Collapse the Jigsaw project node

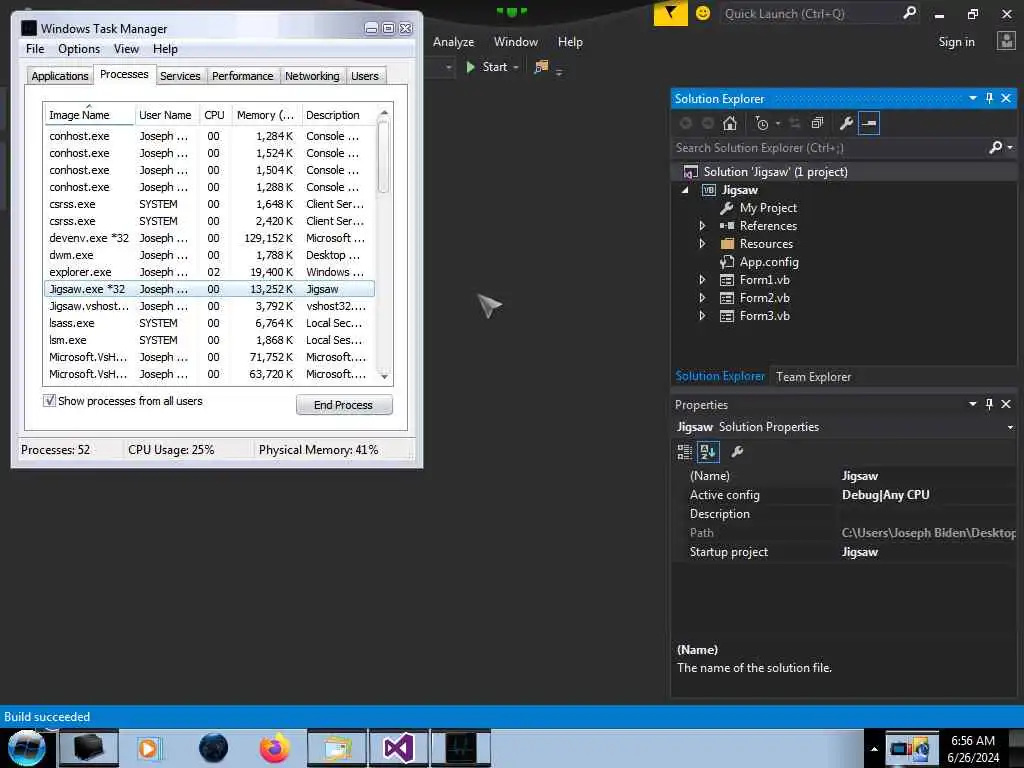click(684, 190)
